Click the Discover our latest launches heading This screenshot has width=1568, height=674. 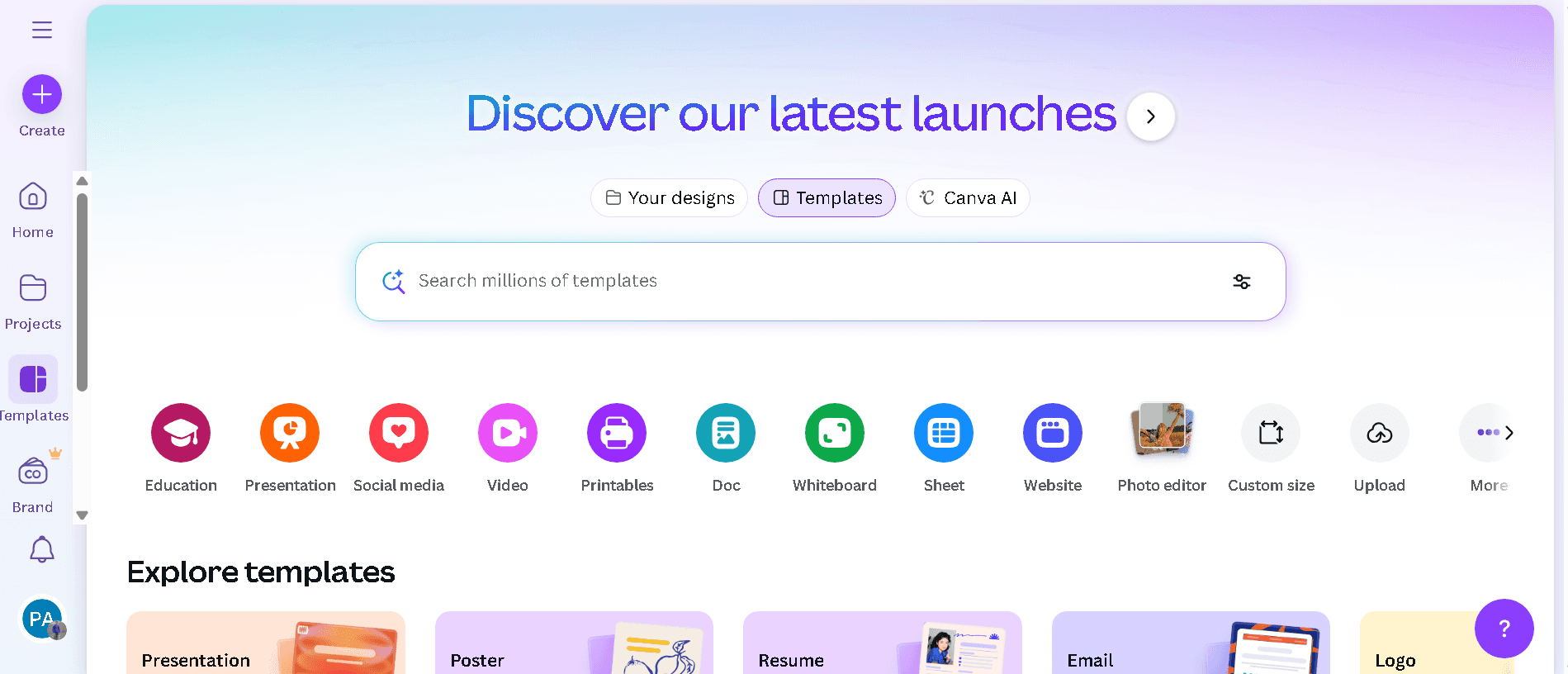tap(791, 113)
